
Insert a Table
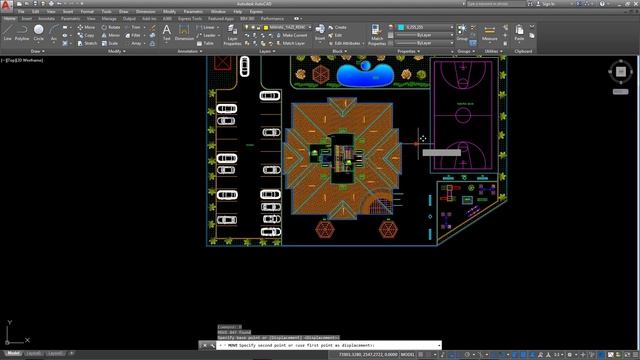205,43
